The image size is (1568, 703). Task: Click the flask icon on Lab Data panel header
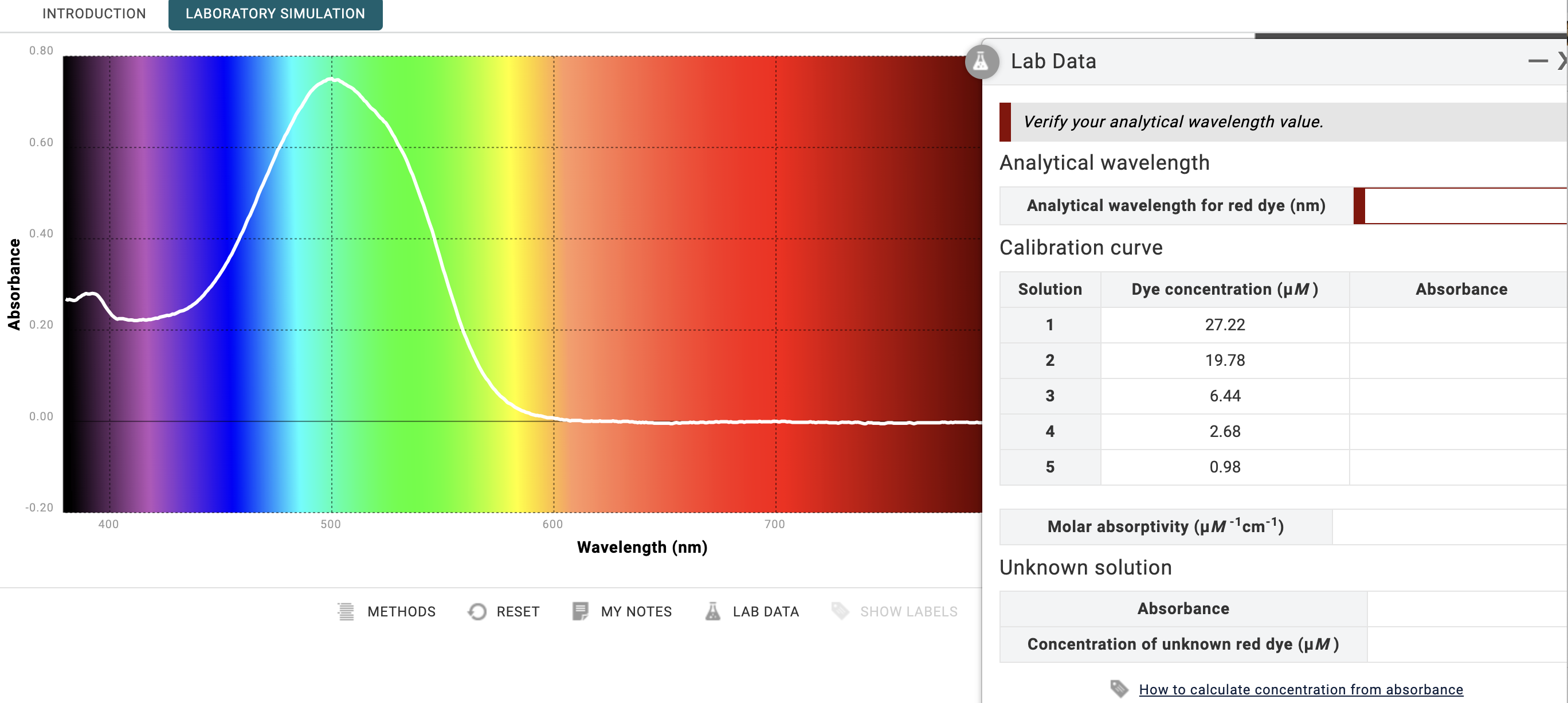coord(981,61)
